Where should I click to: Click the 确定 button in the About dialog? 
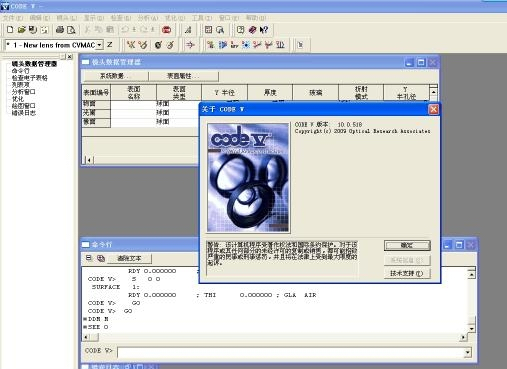[407, 245]
